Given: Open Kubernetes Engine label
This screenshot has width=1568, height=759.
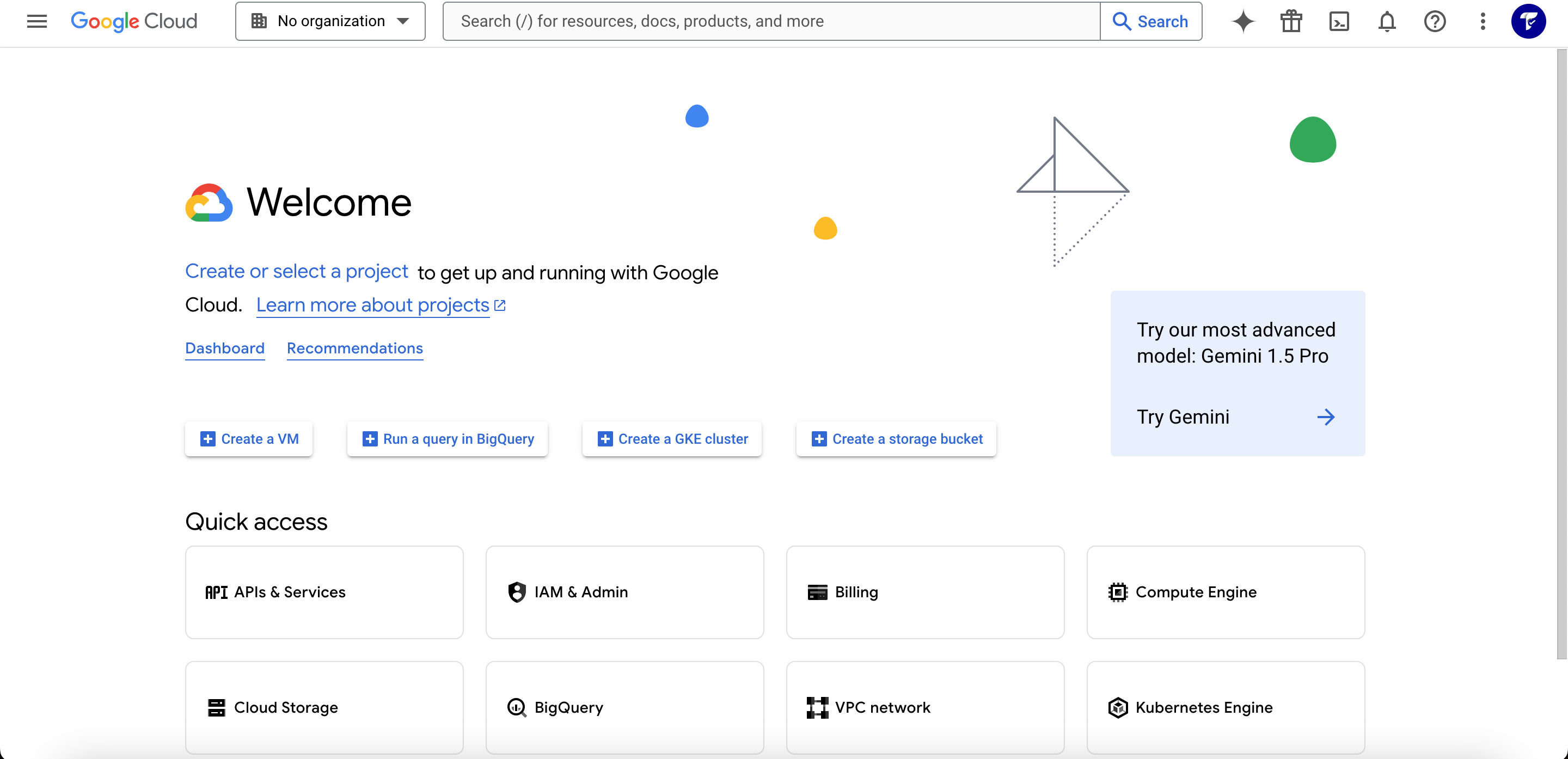Looking at the screenshot, I should pyautogui.click(x=1204, y=707).
